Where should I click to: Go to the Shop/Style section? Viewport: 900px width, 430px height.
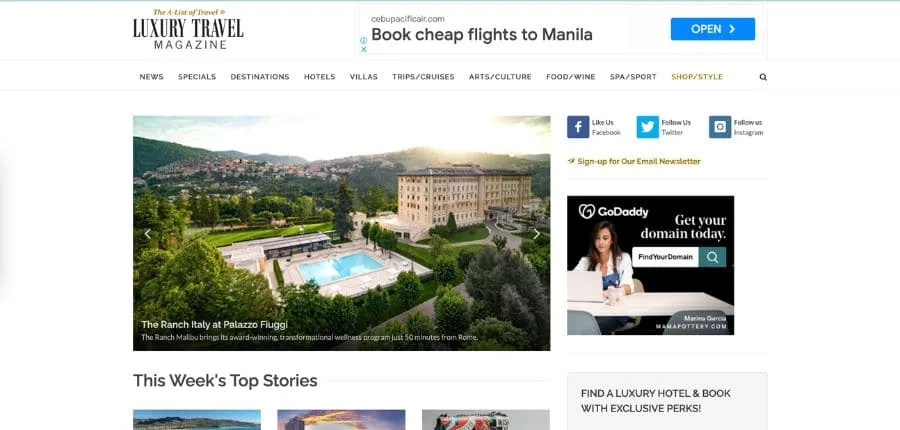click(697, 77)
